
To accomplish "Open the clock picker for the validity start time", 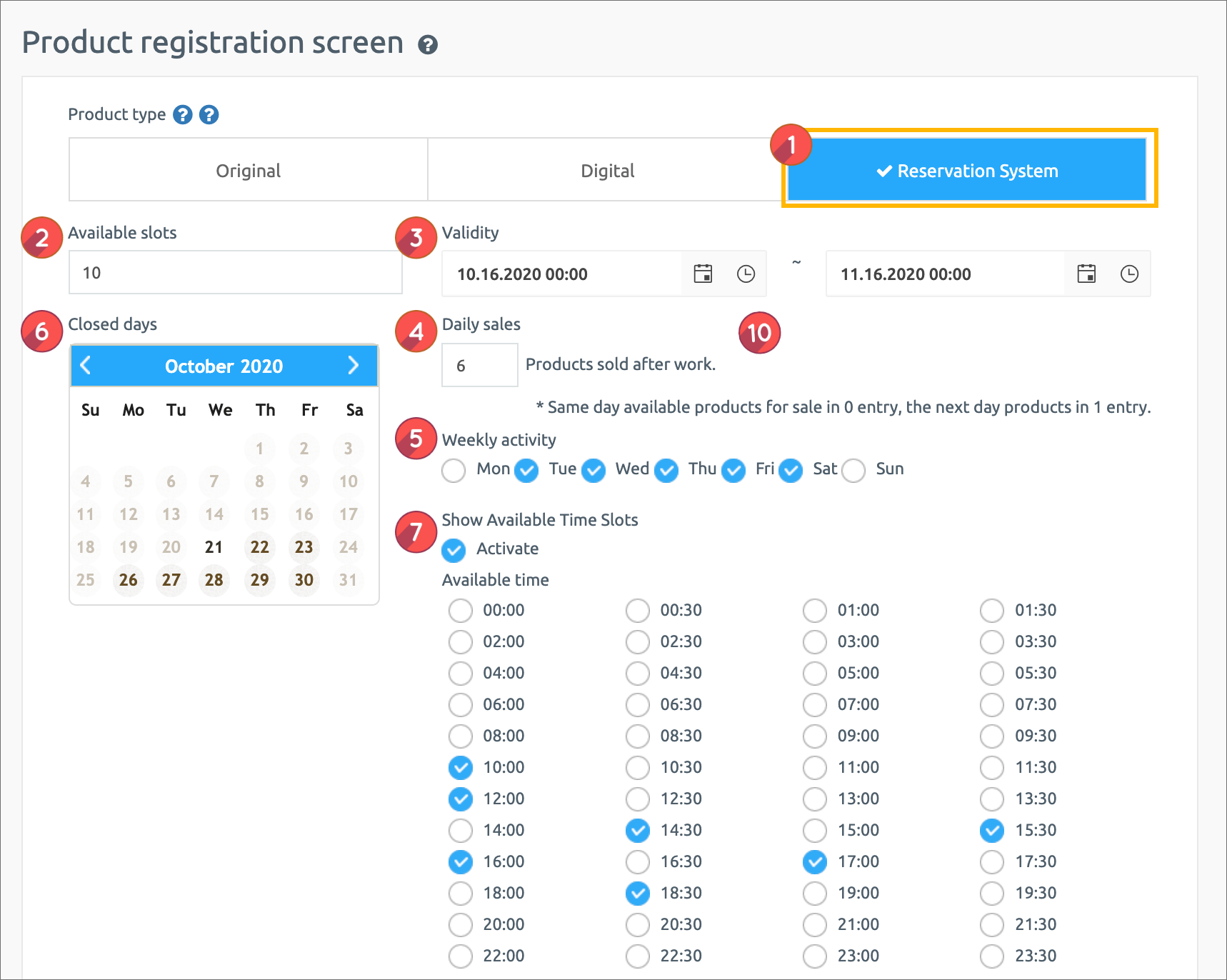I will [x=746, y=274].
